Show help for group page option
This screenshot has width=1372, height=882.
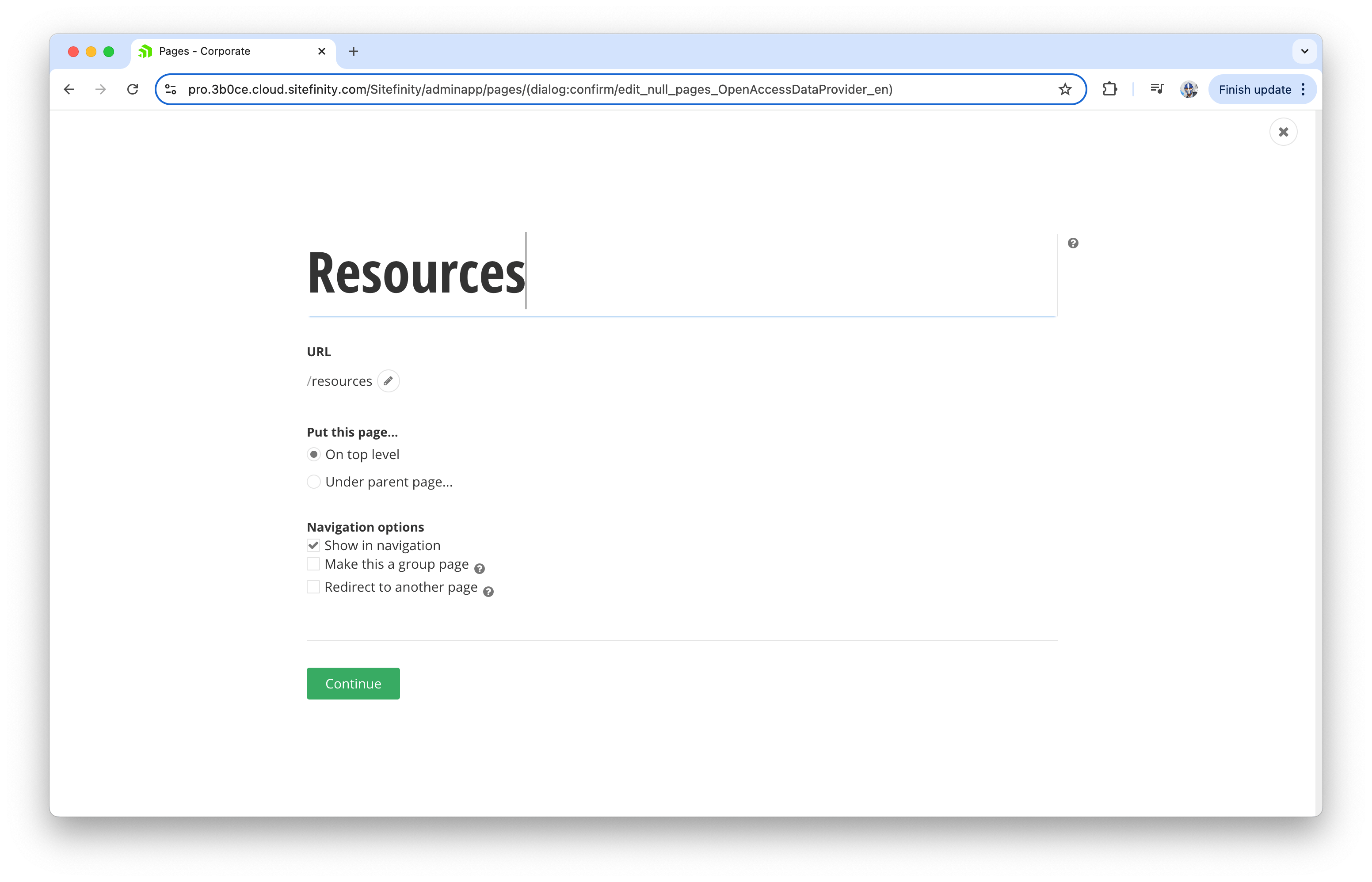click(x=480, y=569)
